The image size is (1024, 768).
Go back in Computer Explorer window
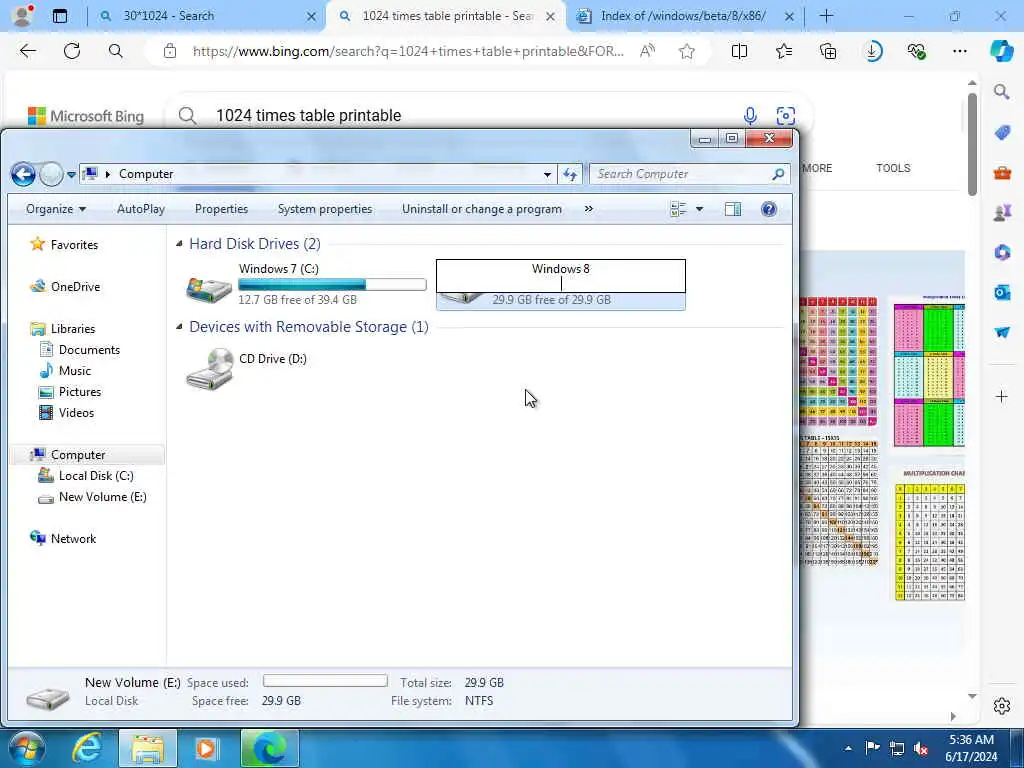(x=23, y=174)
